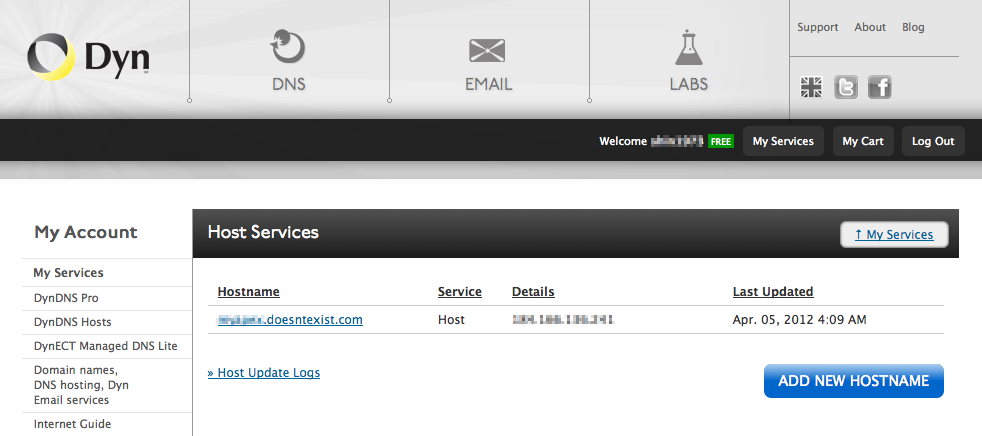
Task: Click the LABS label text
Action: coord(689,84)
